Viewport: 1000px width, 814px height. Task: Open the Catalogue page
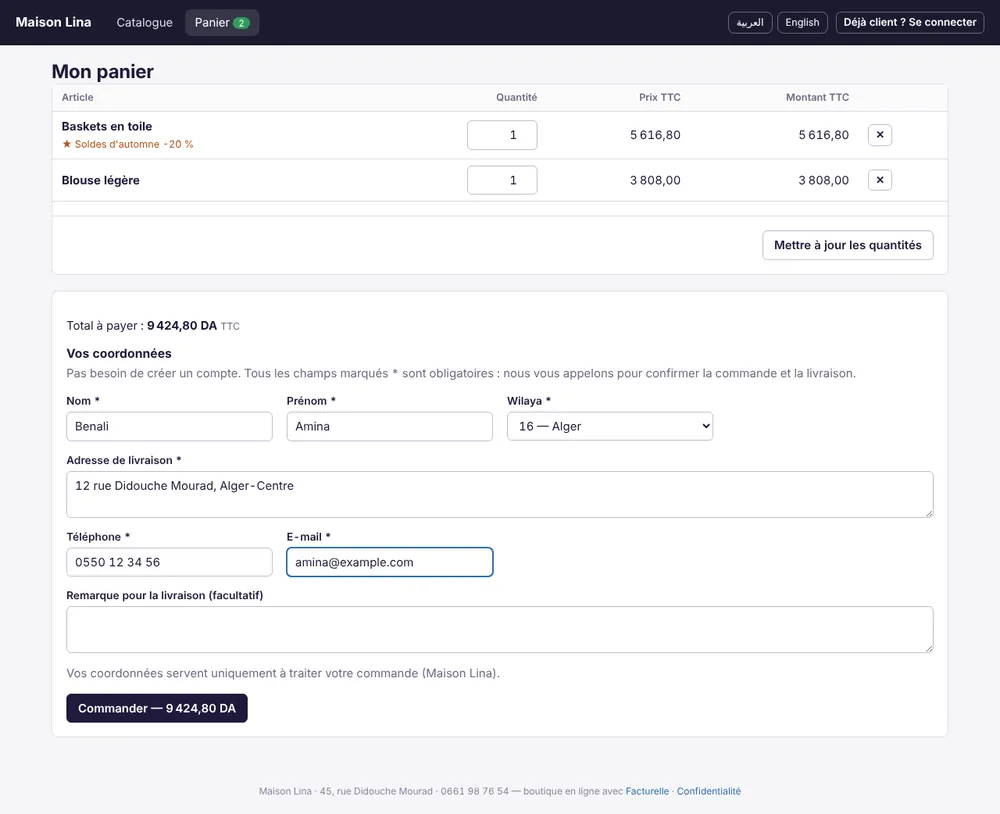[144, 22]
